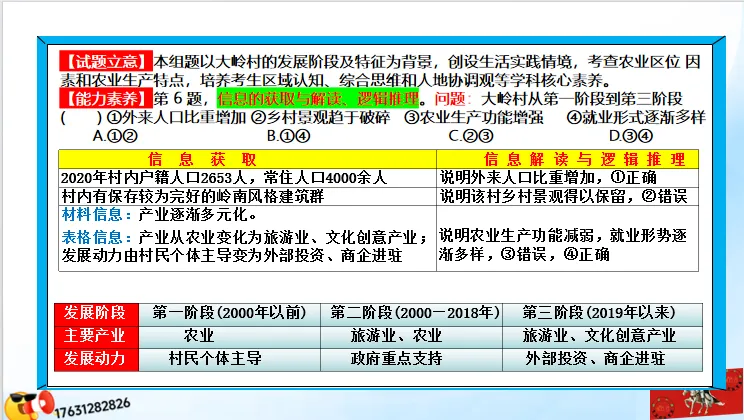Click the cell 外部投资、商企进驻

pos(603,359)
